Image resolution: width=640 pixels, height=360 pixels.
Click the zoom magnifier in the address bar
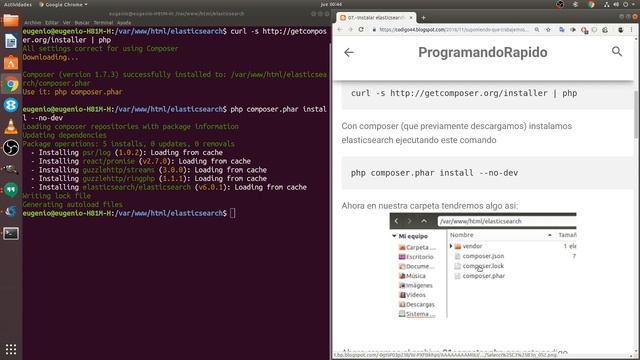pos(537,30)
